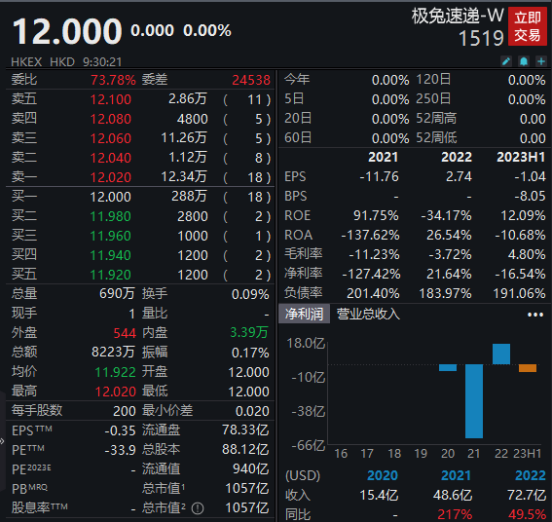
Task: Click the 极兔速递-W stock name
Action: (458, 16)
